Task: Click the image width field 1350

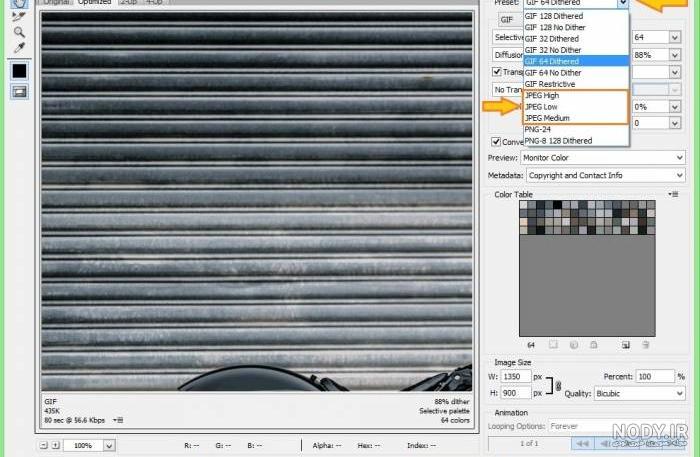Action: coord(516,377)
